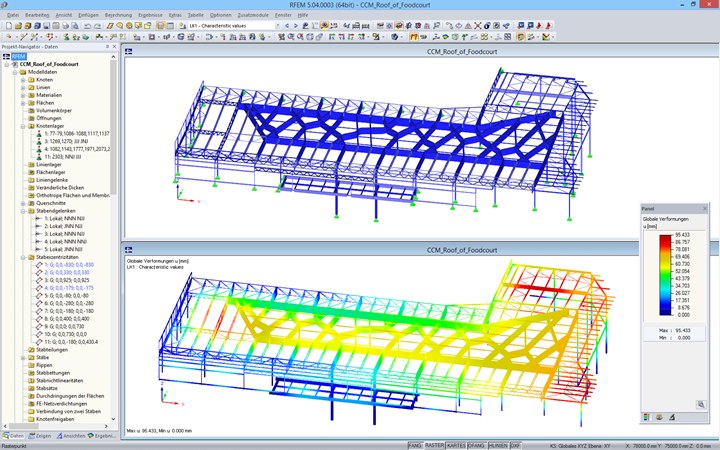The image size is (720, 450).
Task: Collapse the Modelldaten tree node
Action: pos(15,72)
